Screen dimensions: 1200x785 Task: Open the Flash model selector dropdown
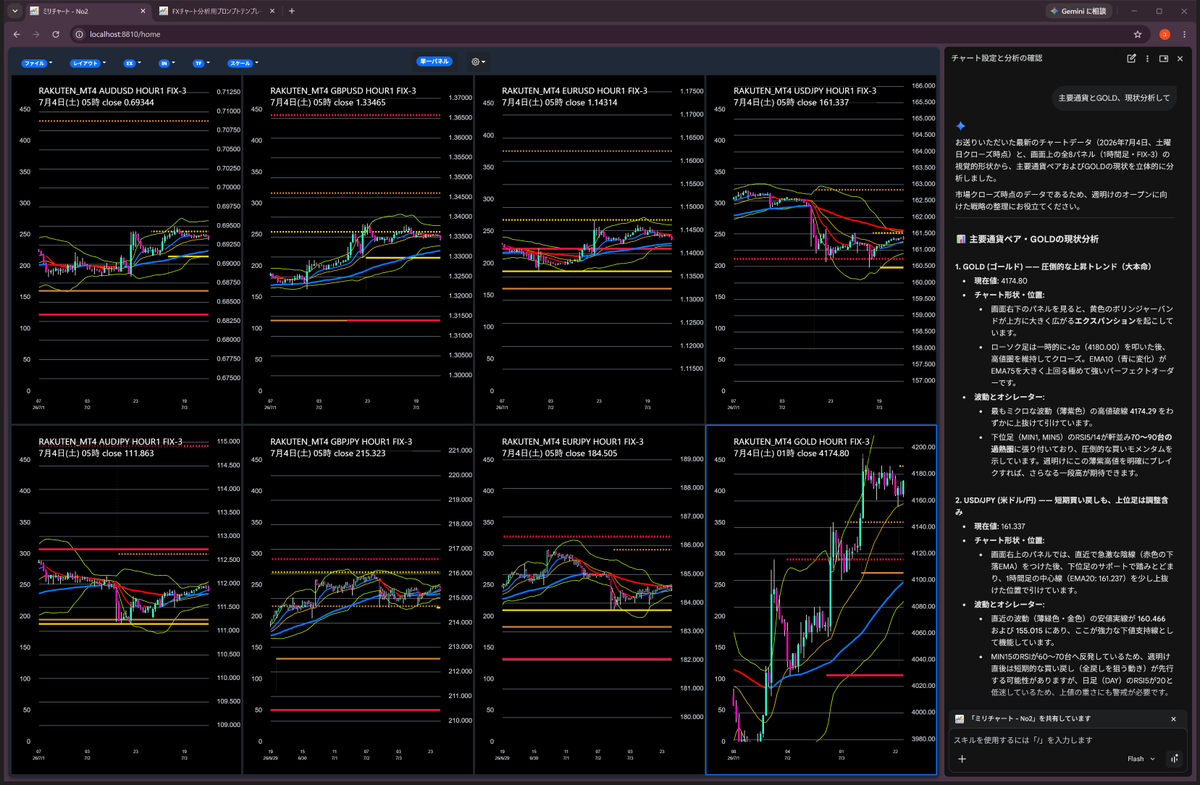pos(1140,759)
